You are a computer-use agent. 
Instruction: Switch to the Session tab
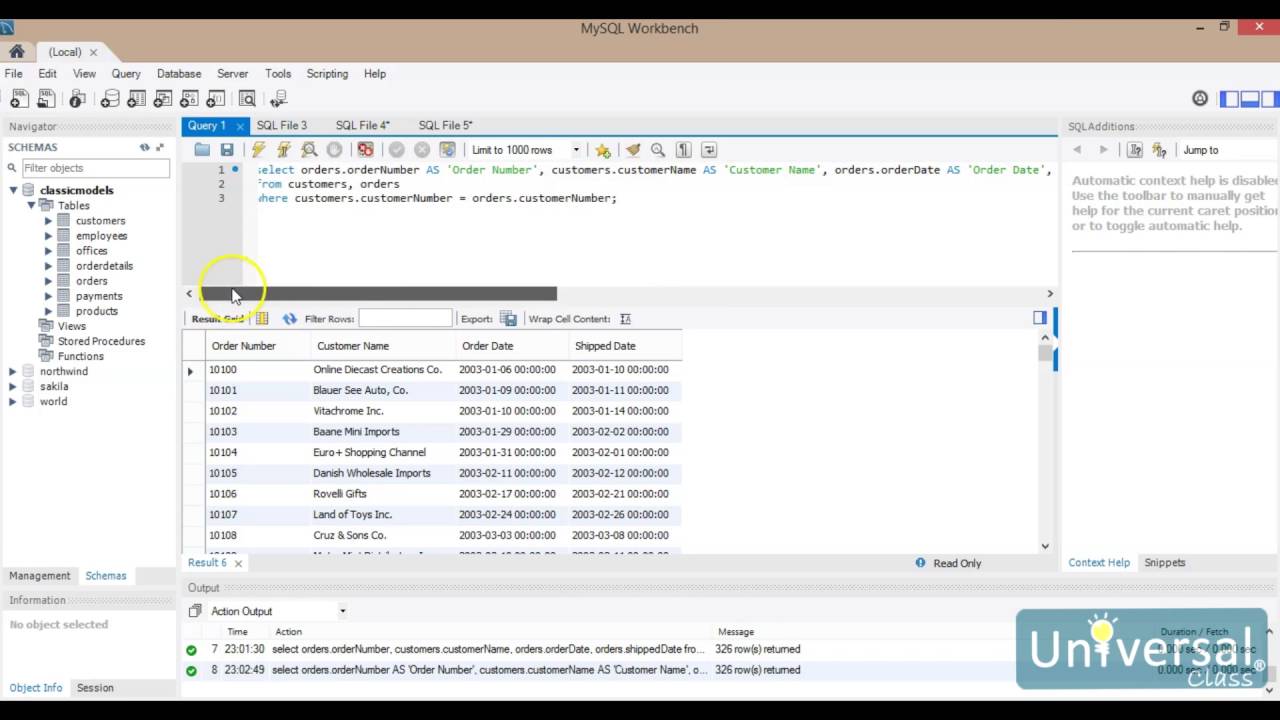[x=95, y=688]
